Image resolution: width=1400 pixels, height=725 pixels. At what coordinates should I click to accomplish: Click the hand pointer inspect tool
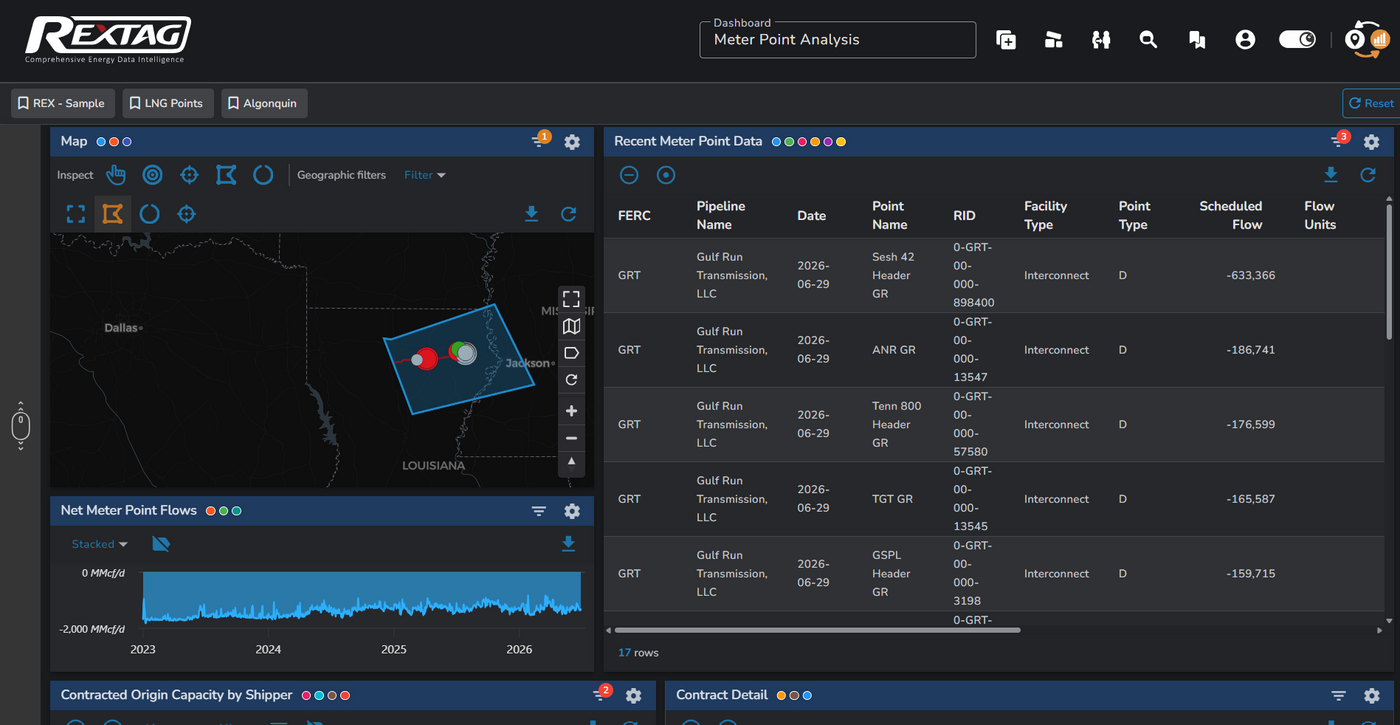(x=116, y=175)
